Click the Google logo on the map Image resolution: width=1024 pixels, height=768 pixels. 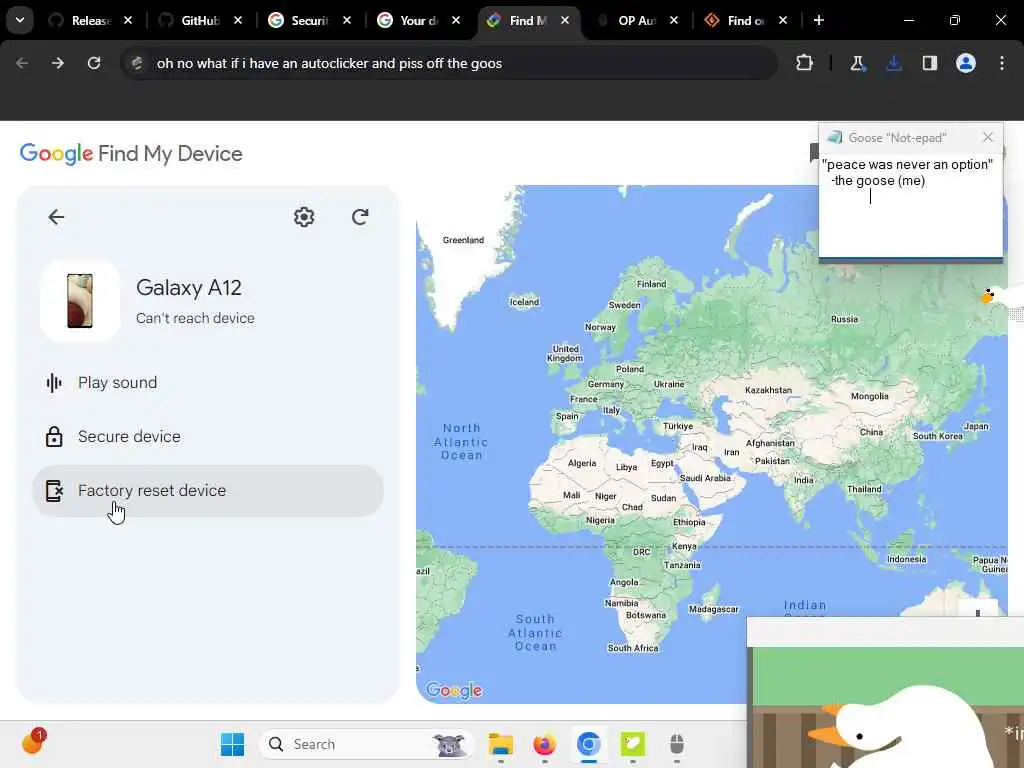click(454, 690)
